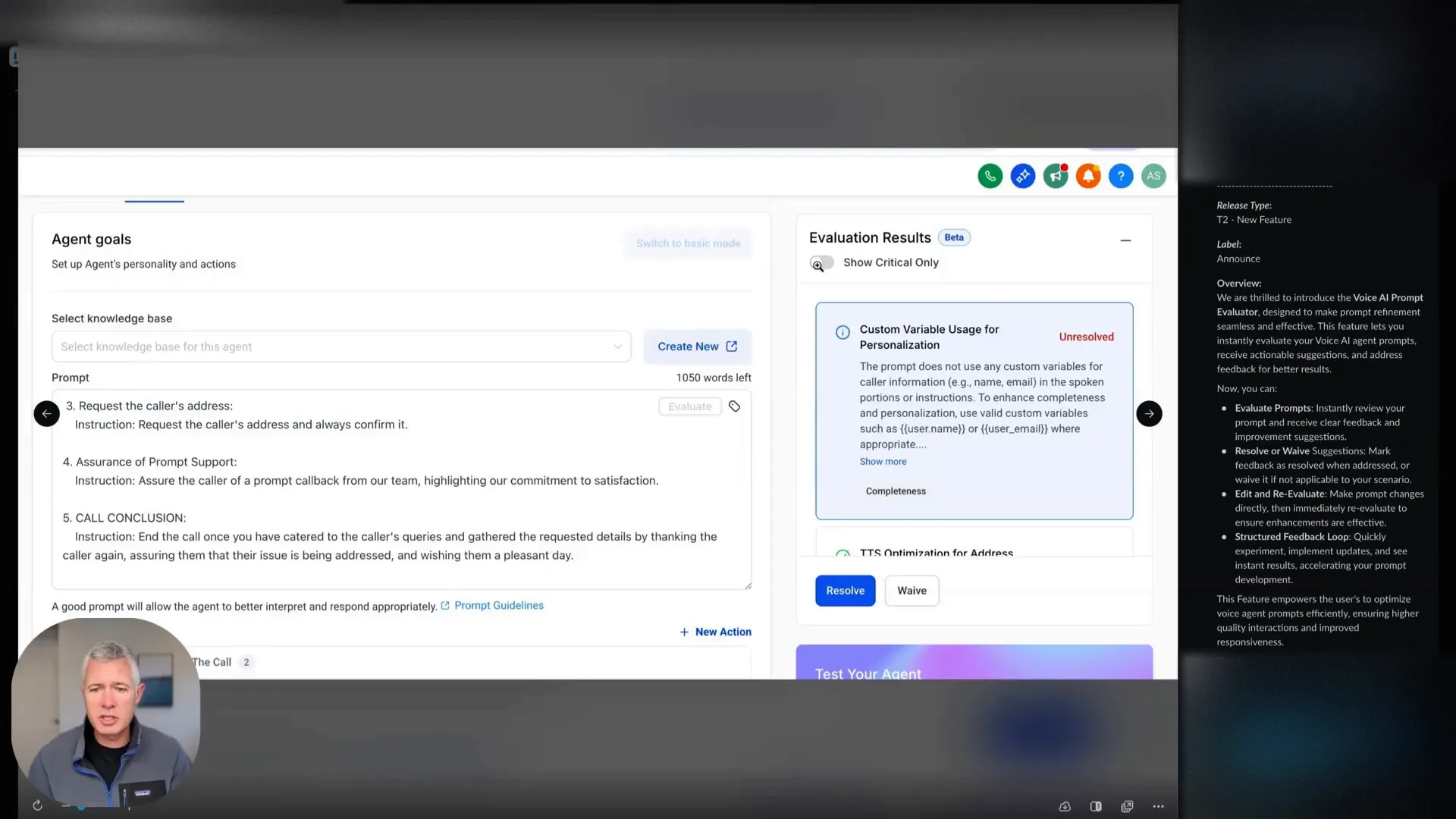Click the info icon on Custom Variable card

tap(843, 332)
